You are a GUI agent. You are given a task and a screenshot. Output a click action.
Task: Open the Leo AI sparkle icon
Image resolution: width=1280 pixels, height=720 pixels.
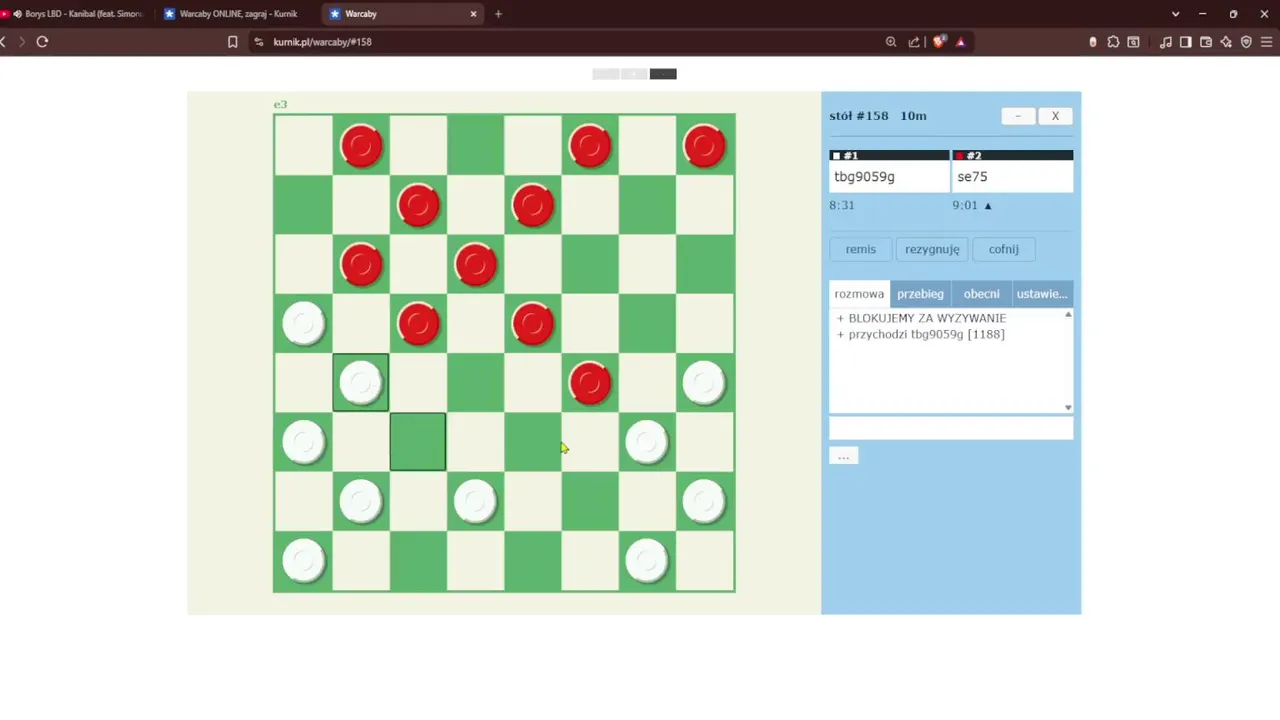coord(1226,42)
